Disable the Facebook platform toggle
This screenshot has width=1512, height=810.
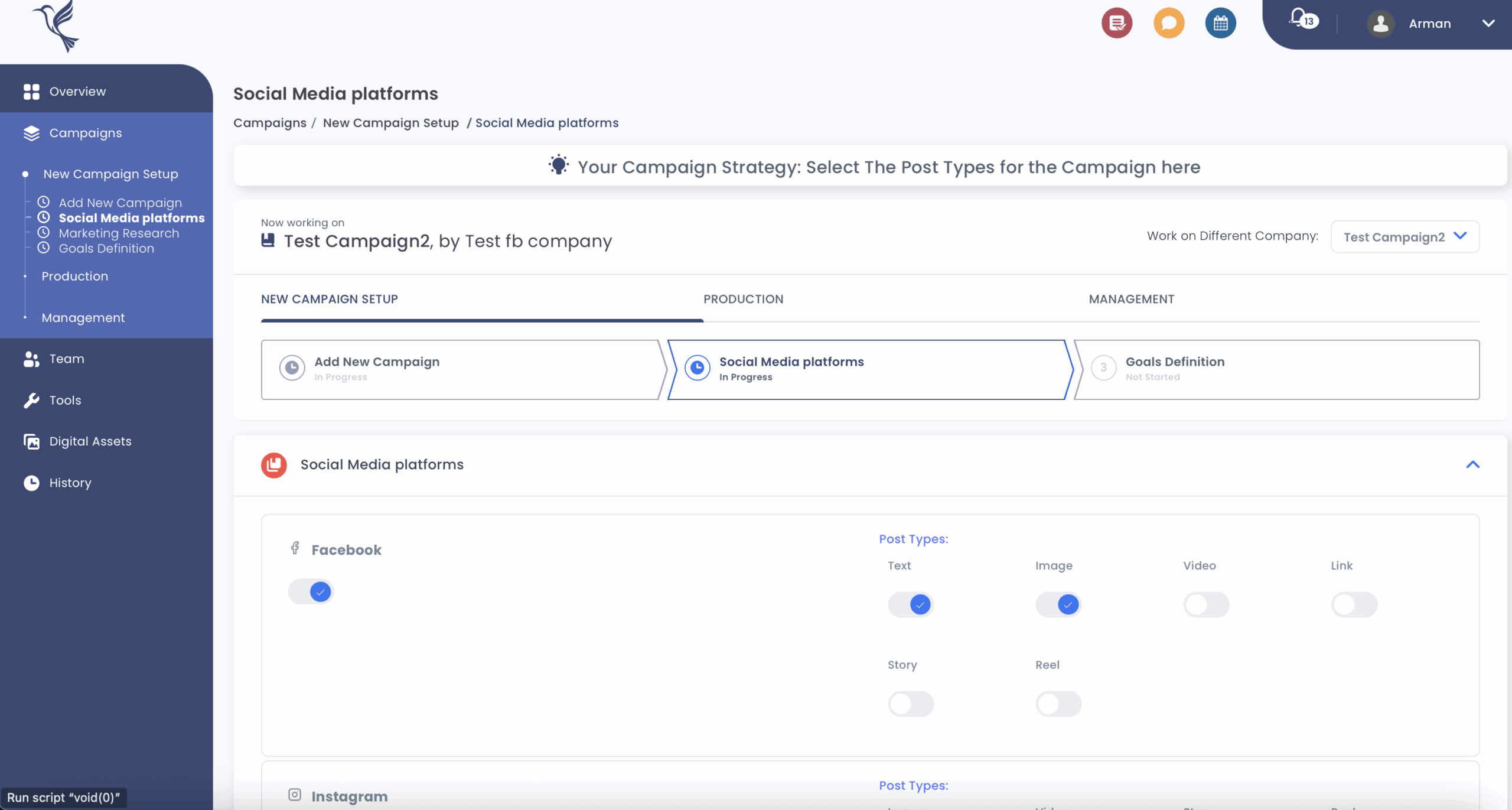311,591
